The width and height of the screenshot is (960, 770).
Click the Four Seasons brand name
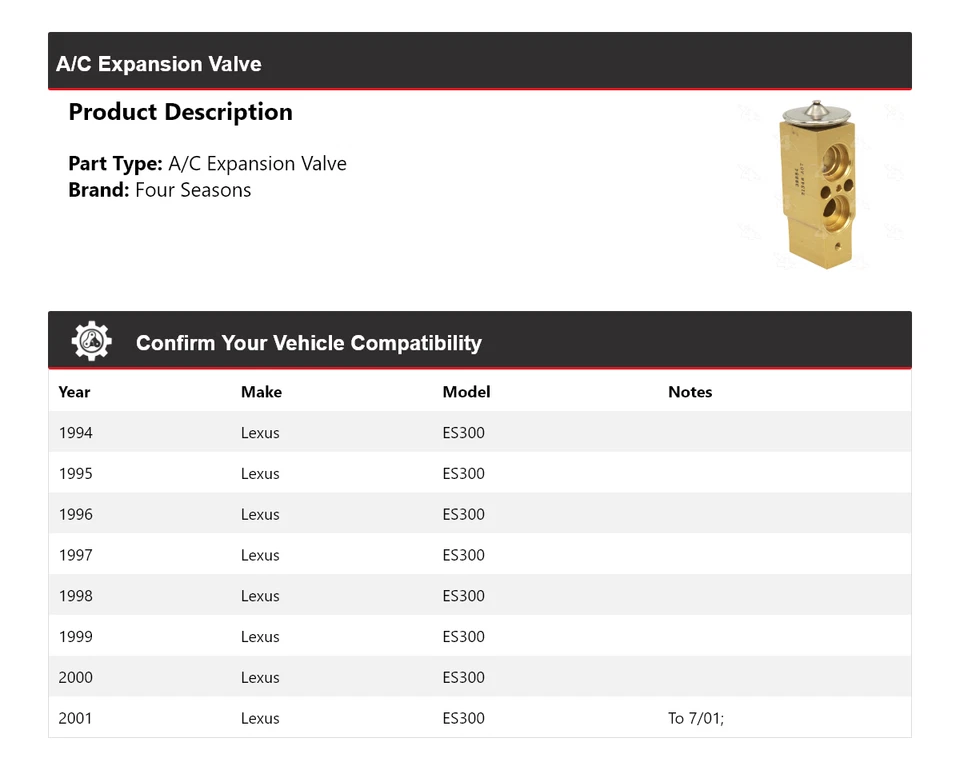192,190
